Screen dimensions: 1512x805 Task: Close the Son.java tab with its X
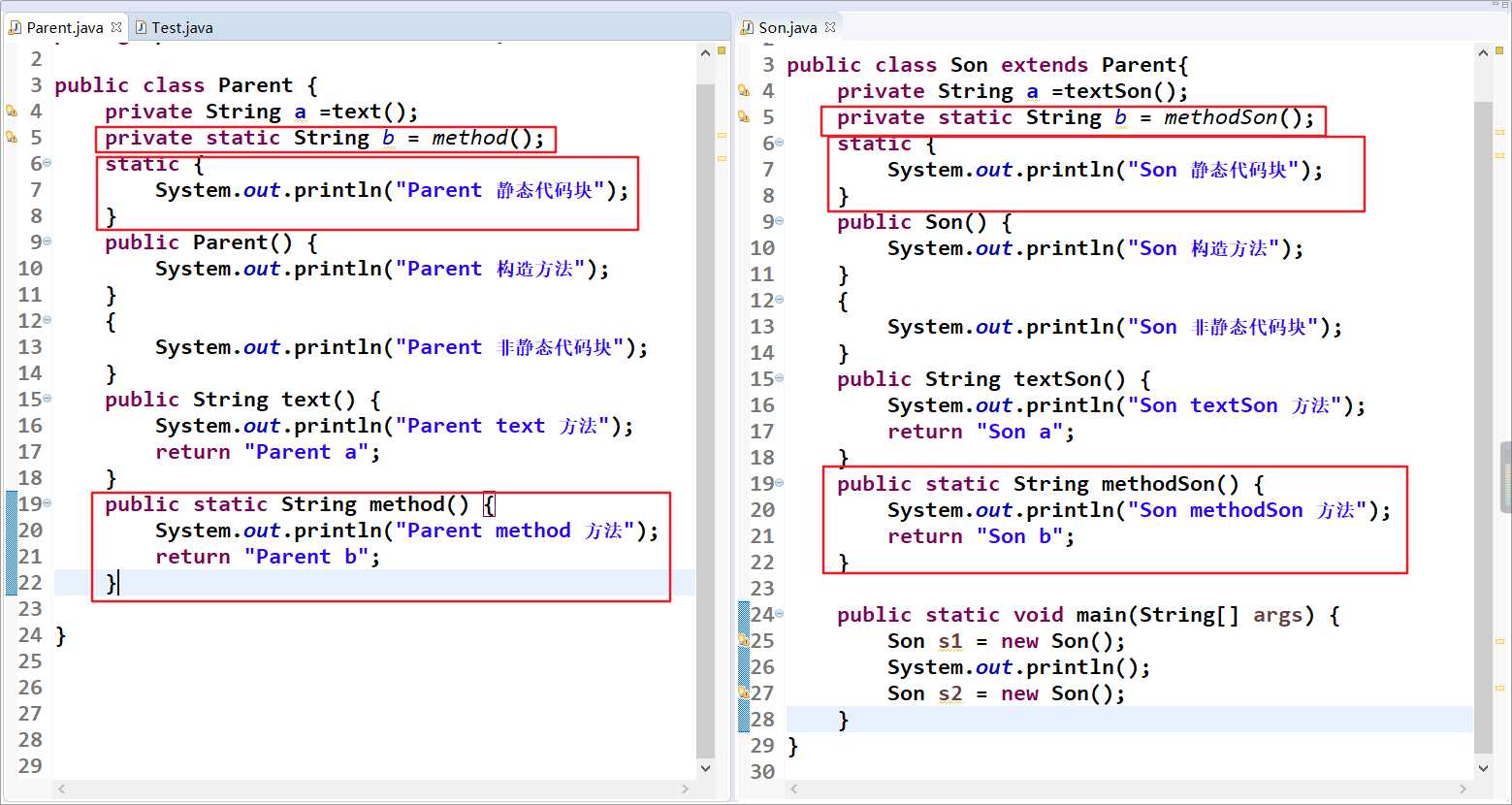pyautogui.click(x=830, y=27)
